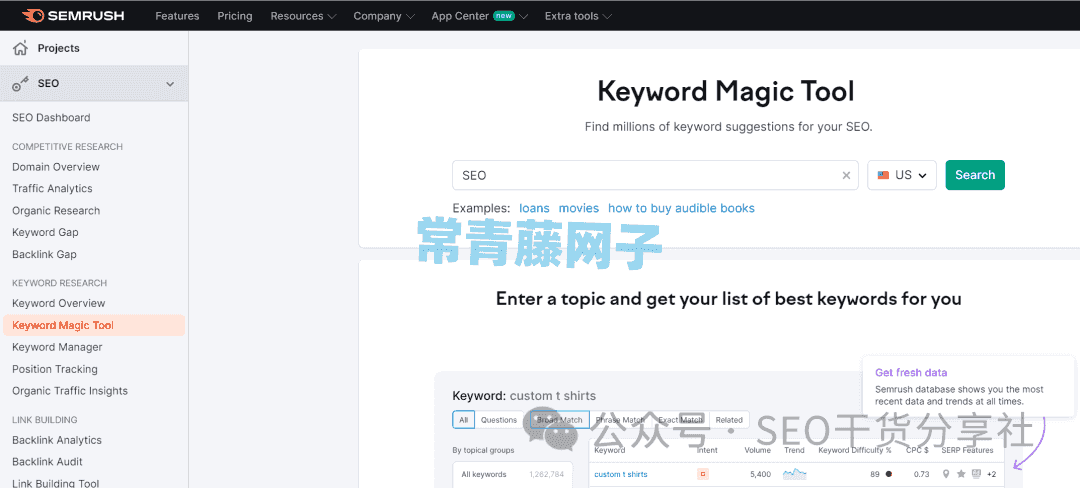Click the Semrush logo
1080x488 pixels.
pyautogui.click(x=72, y=15)
